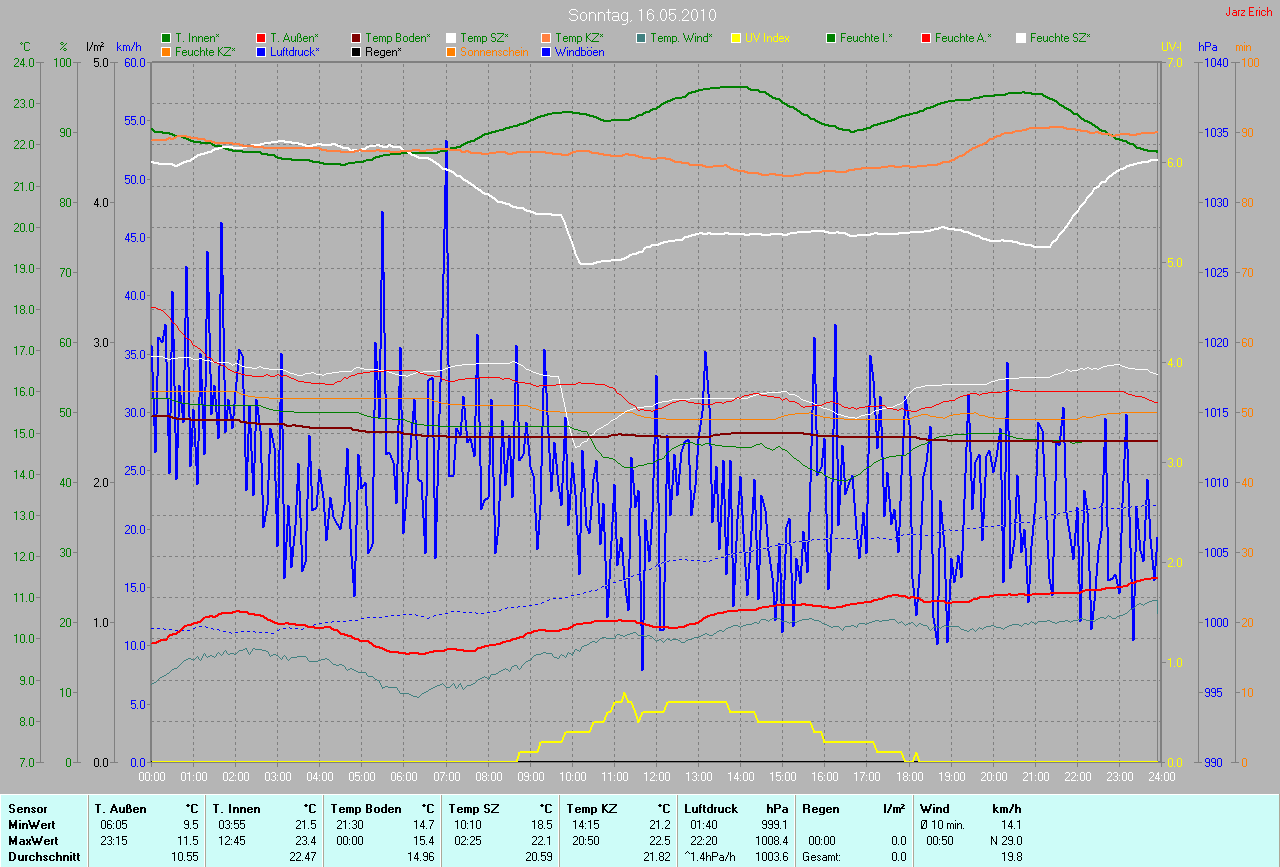Click the black Regen* legend swatch
This screenshot has width=1280, height=867.
point(356,51)
